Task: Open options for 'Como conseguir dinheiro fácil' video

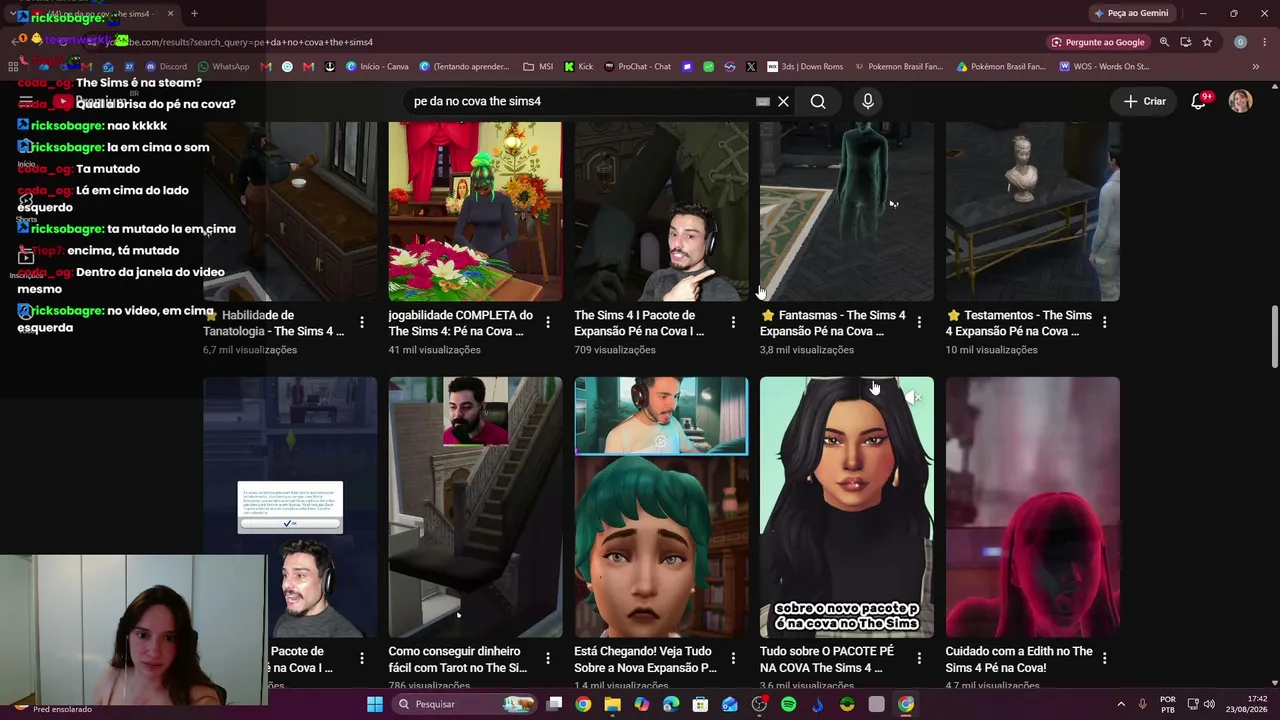Action: coord(548,658)
